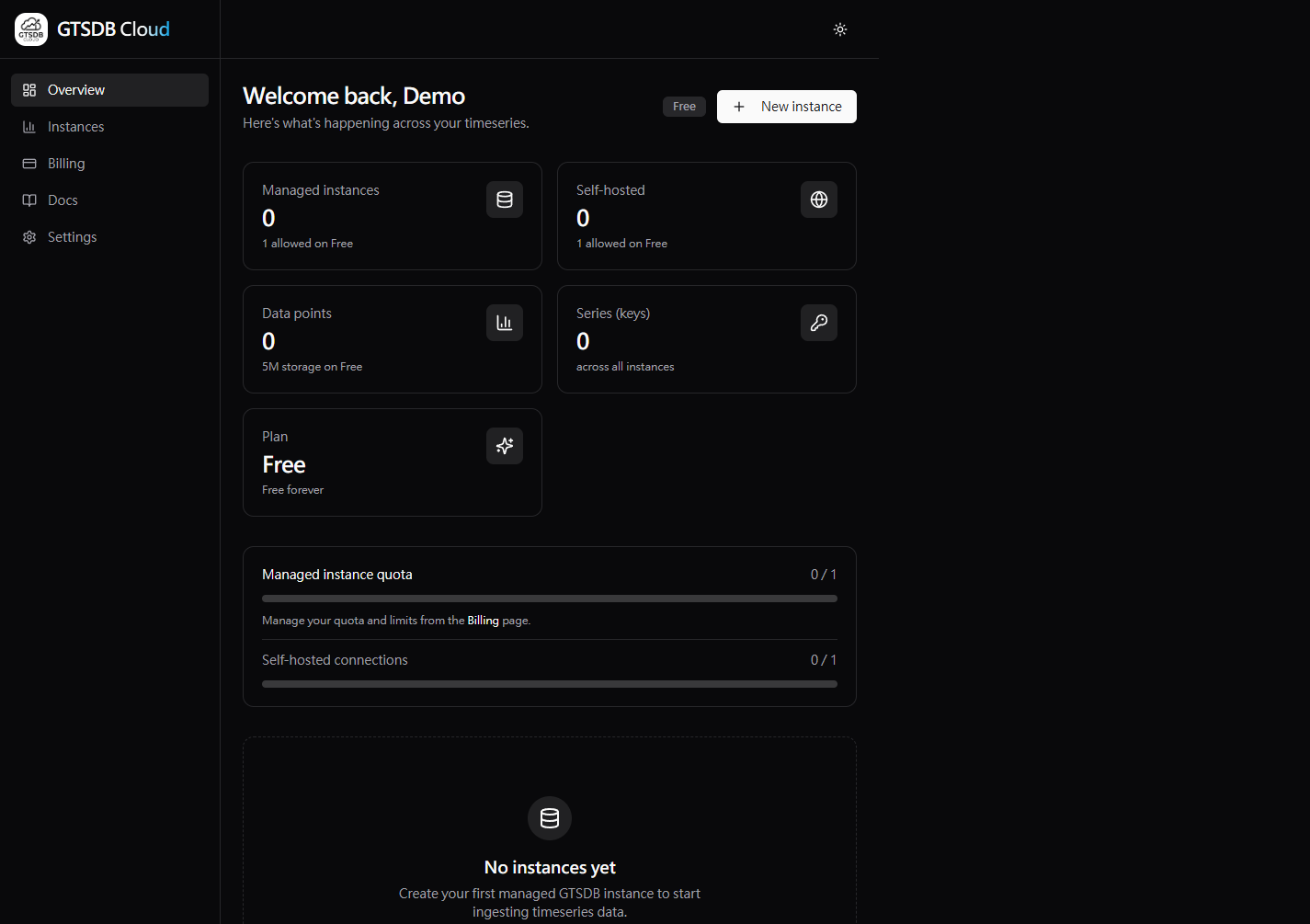The height and width of the screenshot is (924, 1310).
Task: Click "1 allowed on Free" under Managed instances
Action: click(308, 244)
